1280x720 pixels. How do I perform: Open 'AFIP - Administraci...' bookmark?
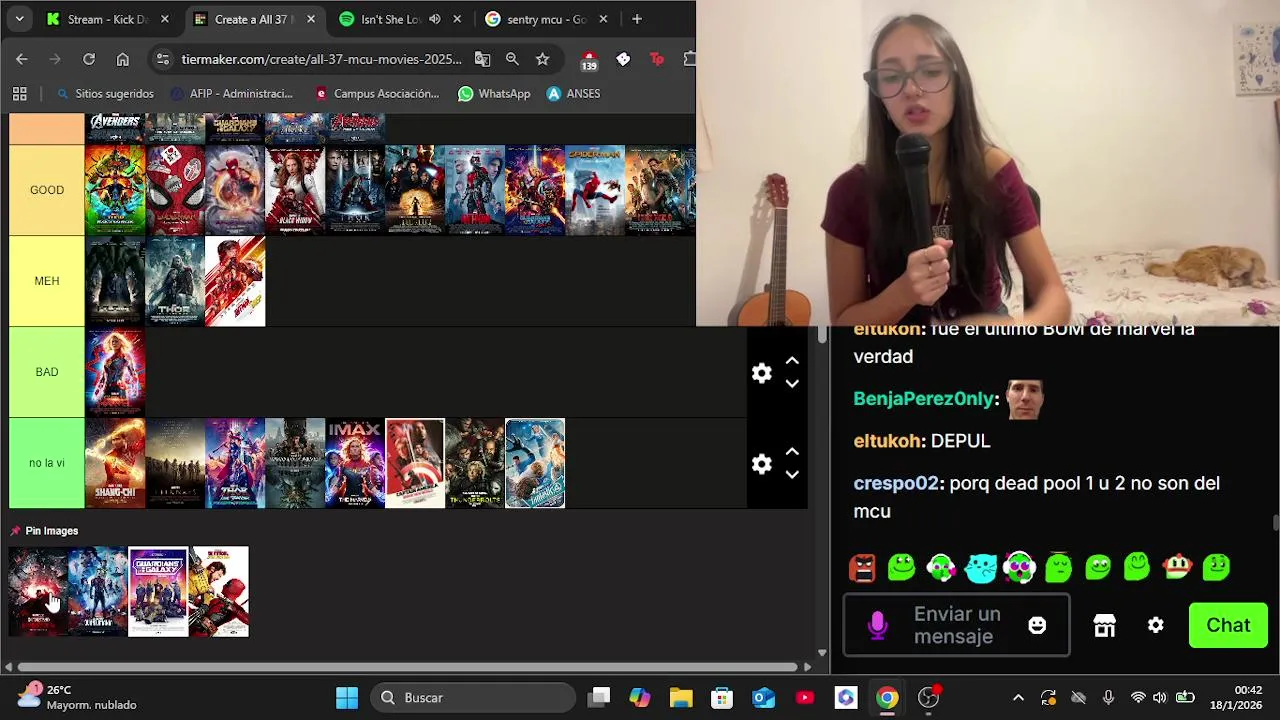[x=232, y=93]
